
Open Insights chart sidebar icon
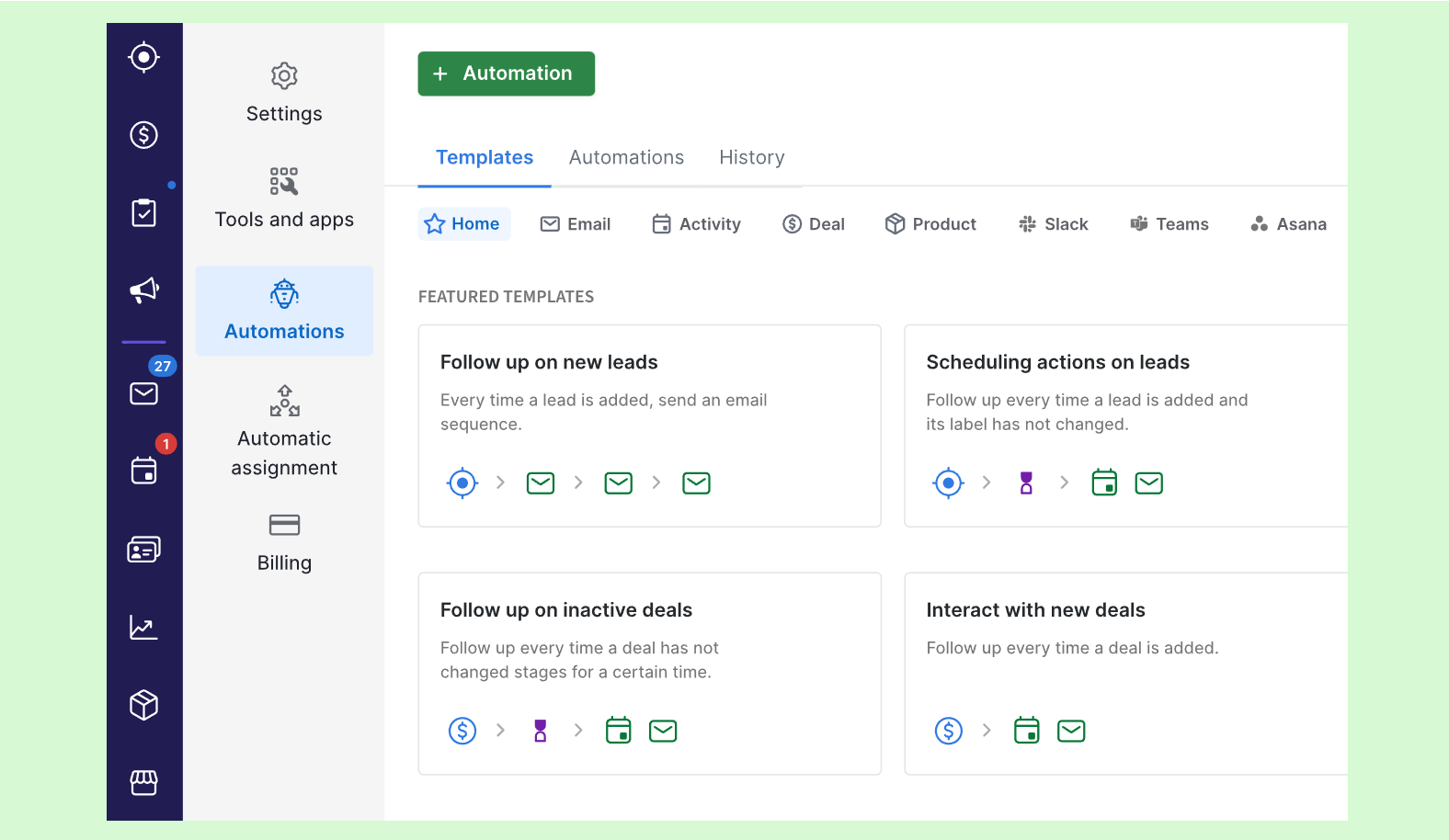click(x=143, y=628)
